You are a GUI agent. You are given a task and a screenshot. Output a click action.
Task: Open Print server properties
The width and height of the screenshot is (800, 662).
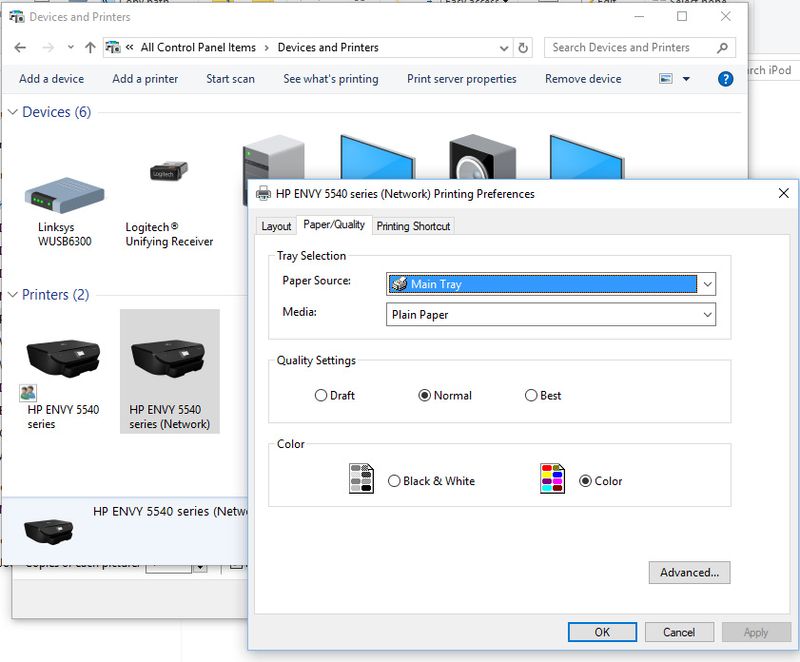[x=462, y=79]
